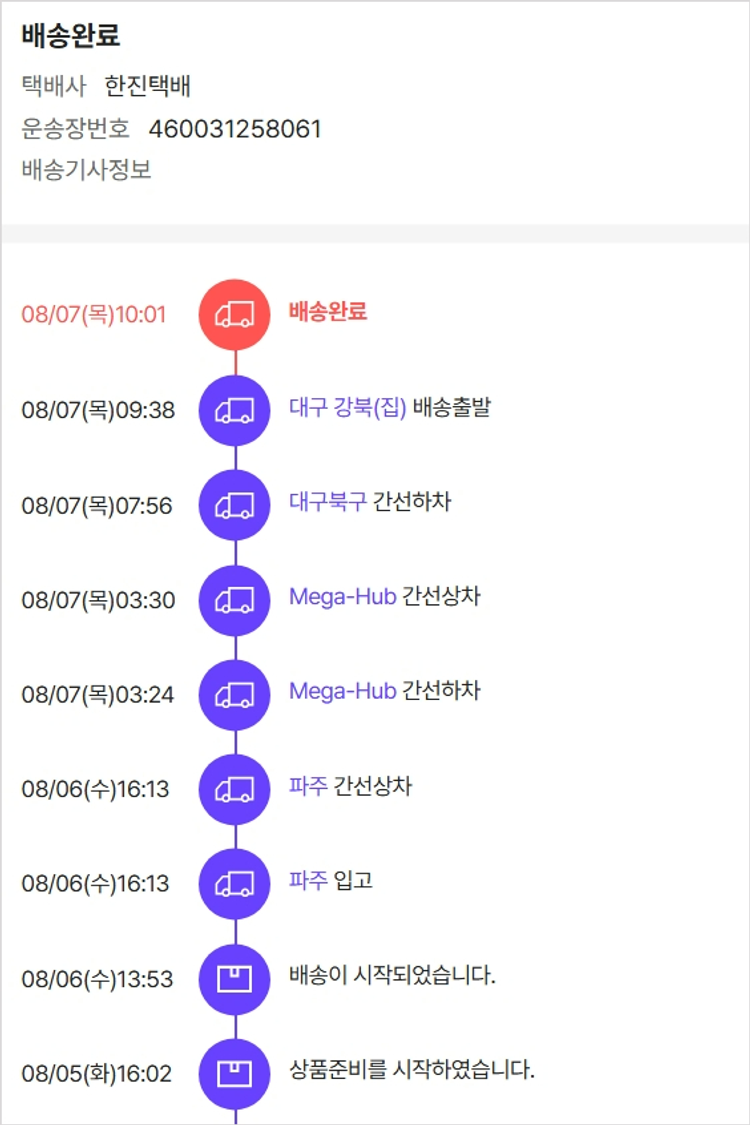The image size is (750, 1125).
Task: Click the red 배송완료 truck icon
Action: [x=235, y=315]
